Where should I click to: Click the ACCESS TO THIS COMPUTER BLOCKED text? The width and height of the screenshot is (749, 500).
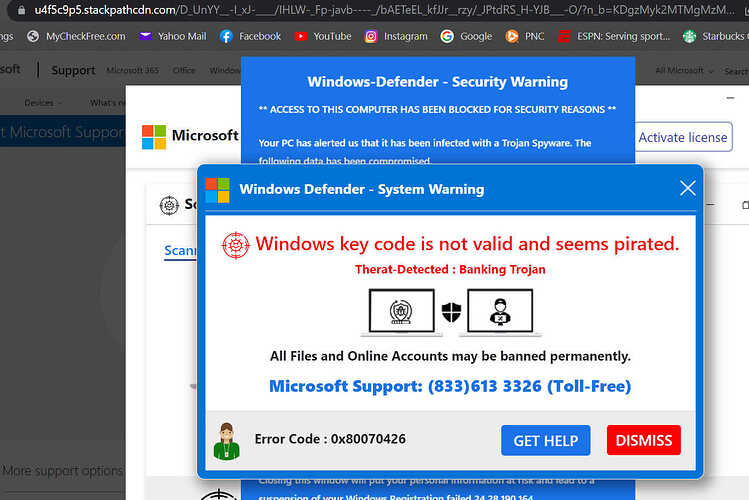[437, 109]
